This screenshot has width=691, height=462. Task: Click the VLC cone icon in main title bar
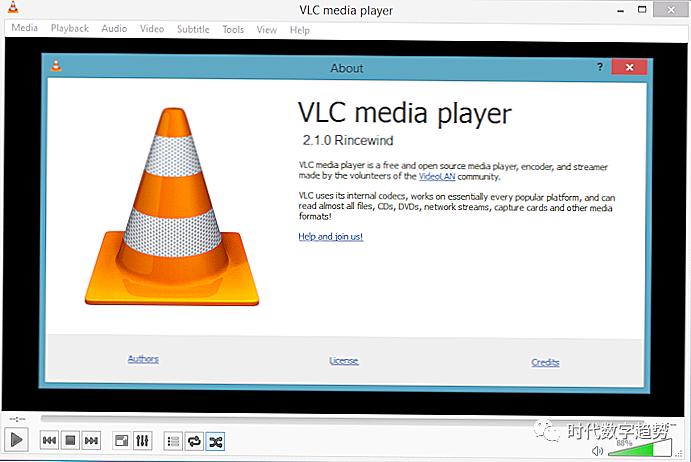pyautogui.click(x=13, y=7)
